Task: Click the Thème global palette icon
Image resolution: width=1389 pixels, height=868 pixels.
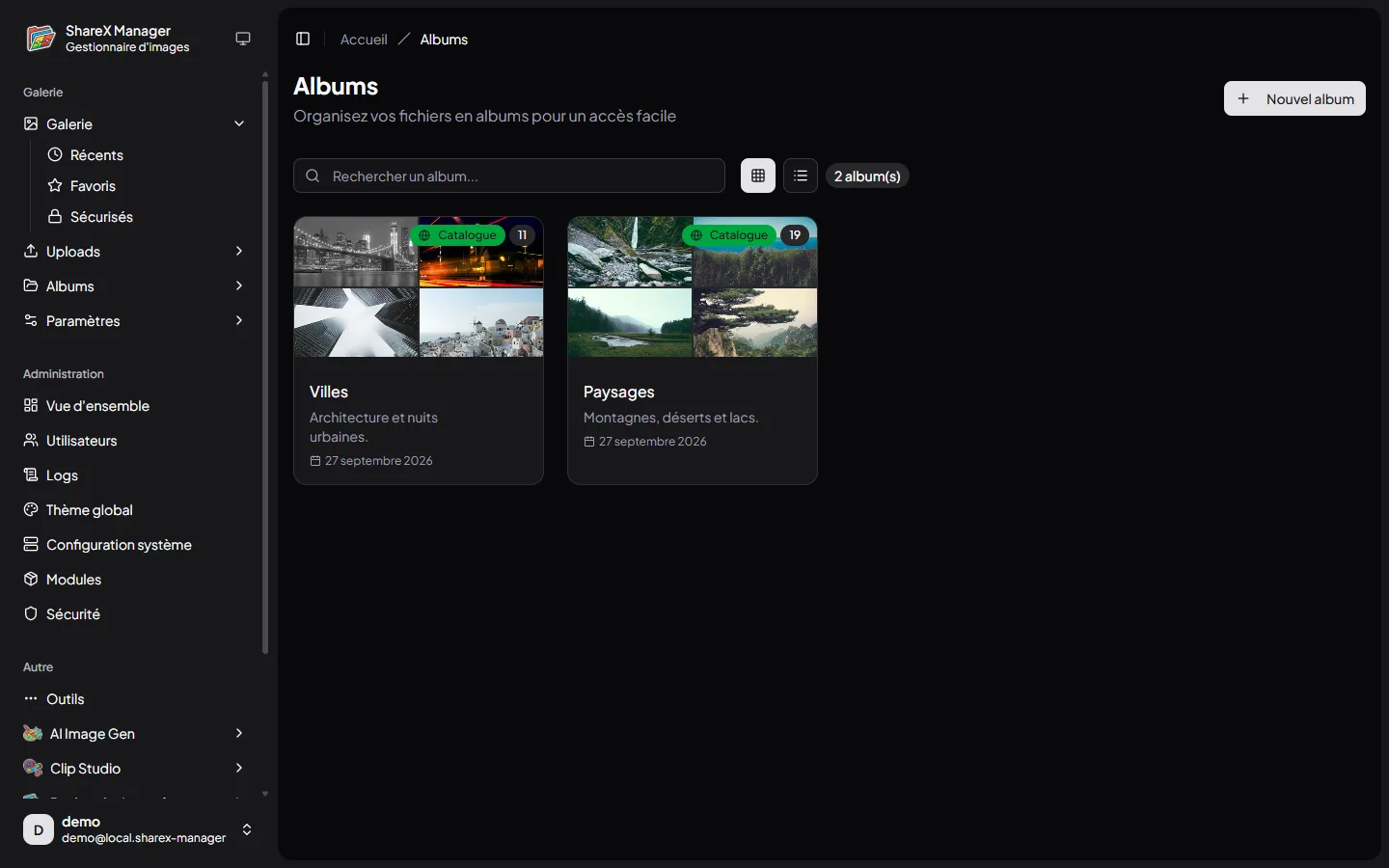Action: 31,509
